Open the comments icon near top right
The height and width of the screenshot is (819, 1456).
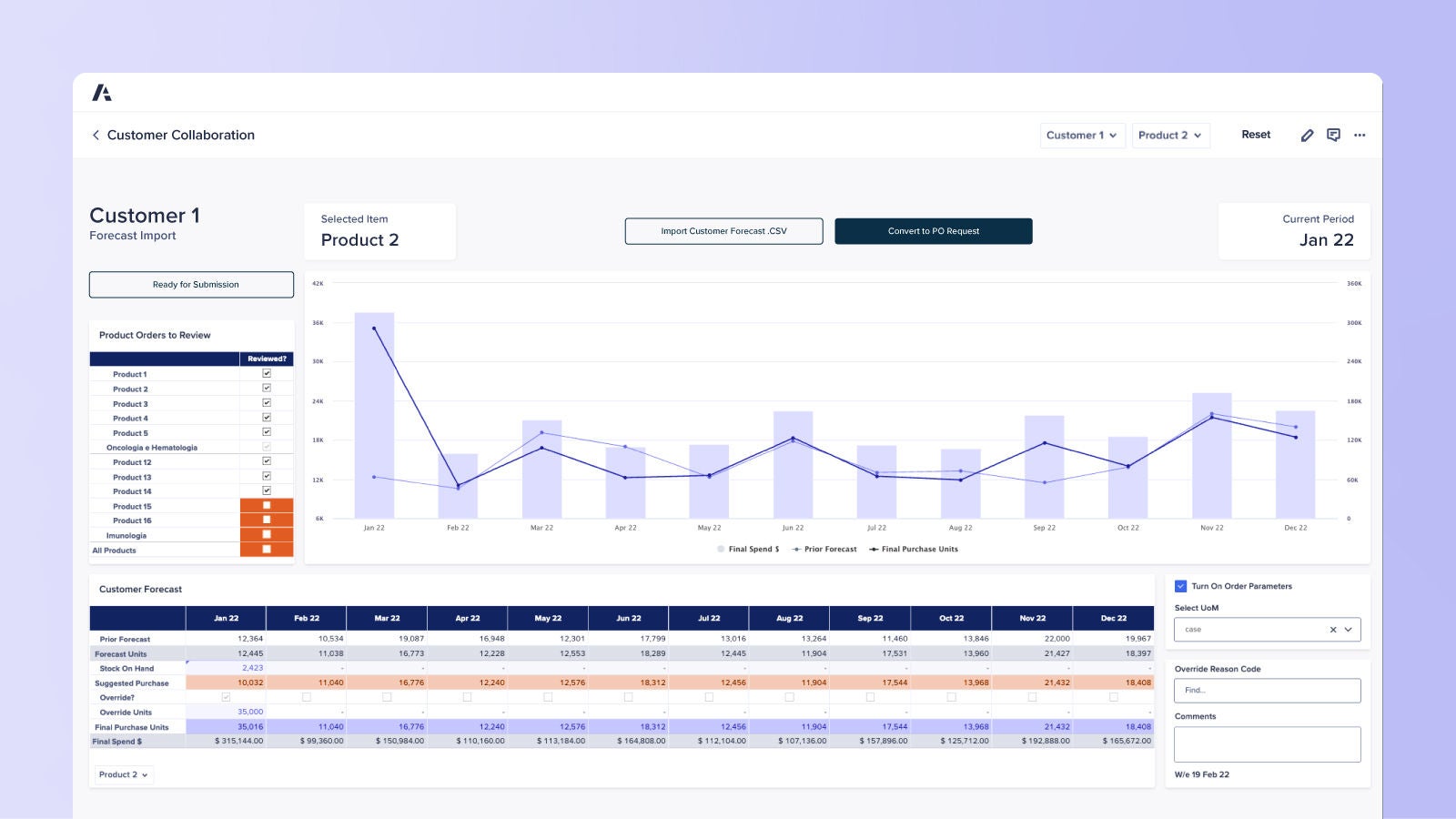1334,135
